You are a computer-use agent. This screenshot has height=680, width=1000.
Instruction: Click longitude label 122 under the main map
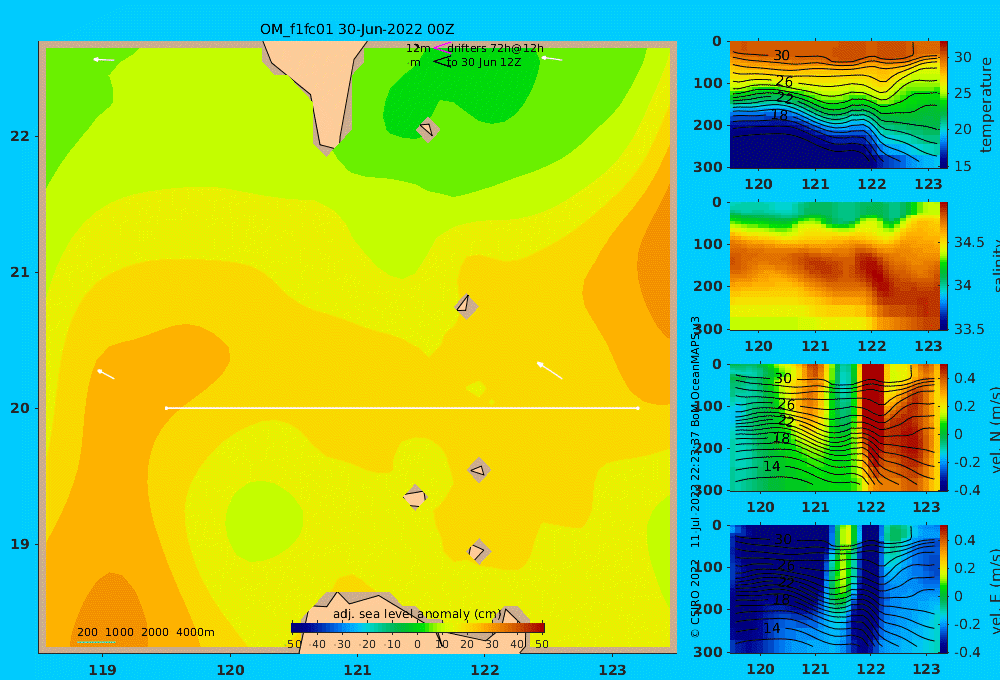point(485,670)
